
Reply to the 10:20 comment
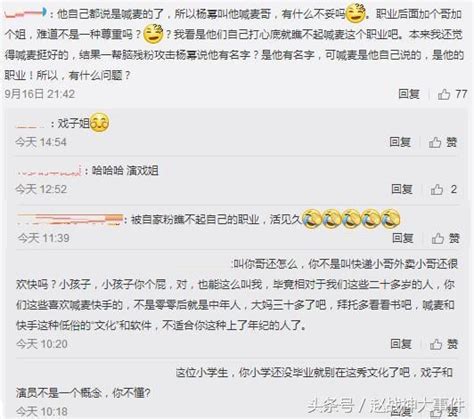[x=401, y=344]
